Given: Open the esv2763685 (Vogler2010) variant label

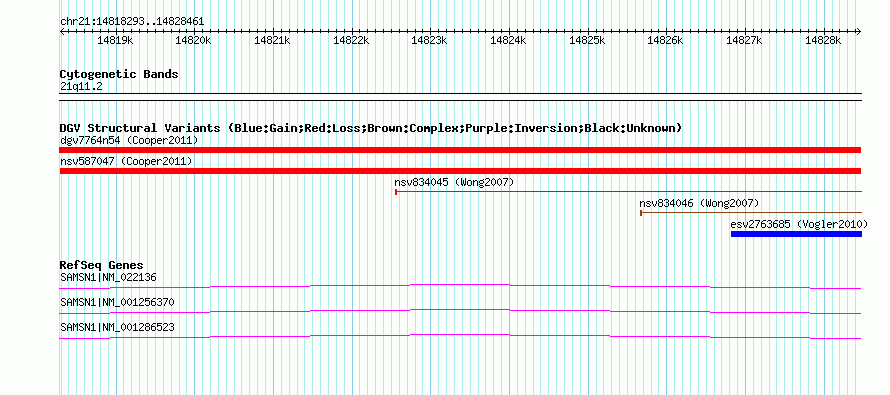Looking at the screenshot, I should 799,224.
